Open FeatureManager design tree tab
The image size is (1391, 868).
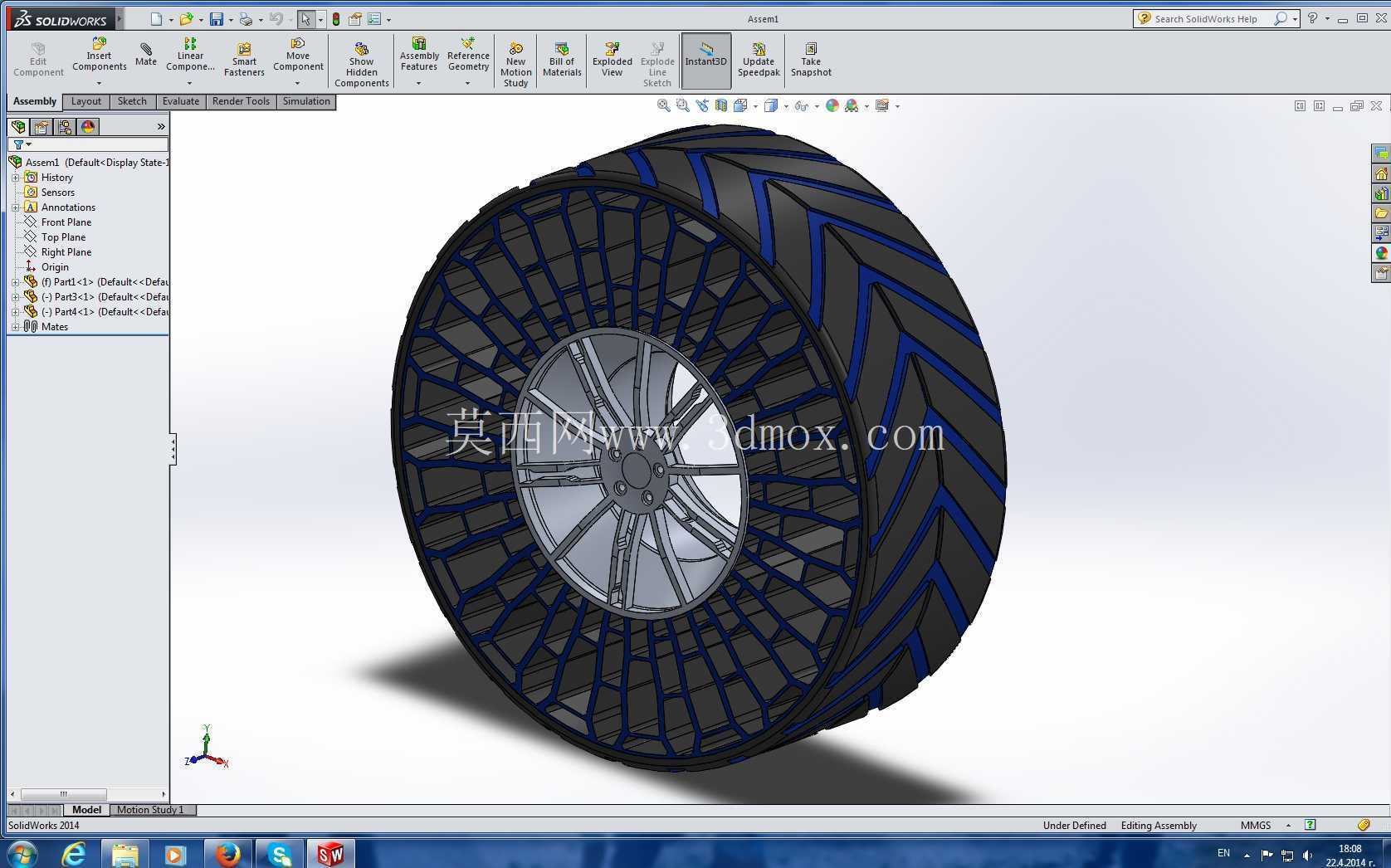click(x=18, y=127)
